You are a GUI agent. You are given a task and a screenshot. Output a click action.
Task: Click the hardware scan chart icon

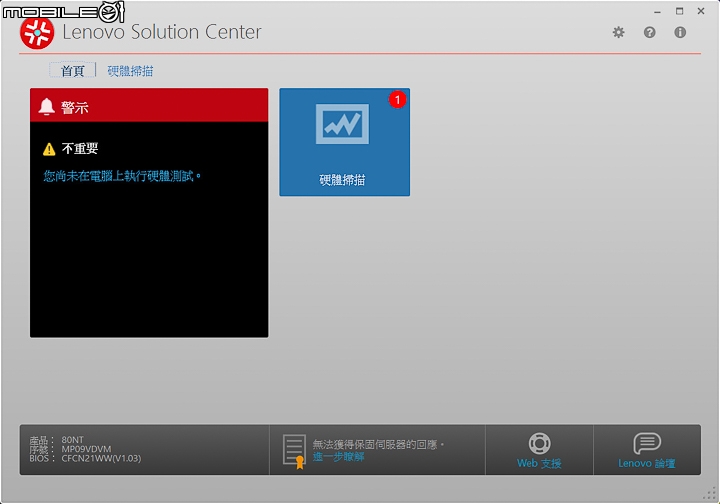(342, 124)
